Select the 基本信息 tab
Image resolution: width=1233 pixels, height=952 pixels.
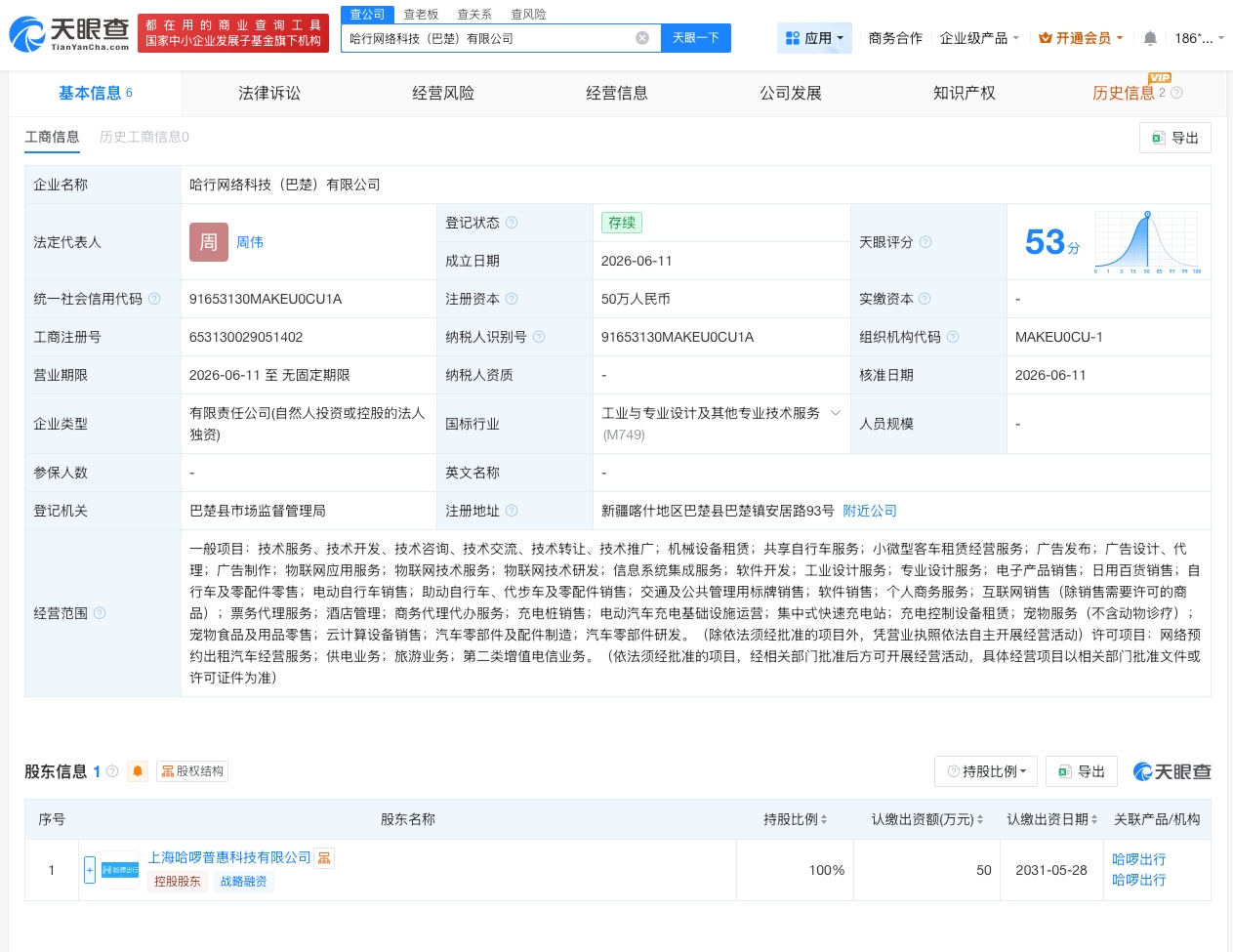click(x=96, y=93)
